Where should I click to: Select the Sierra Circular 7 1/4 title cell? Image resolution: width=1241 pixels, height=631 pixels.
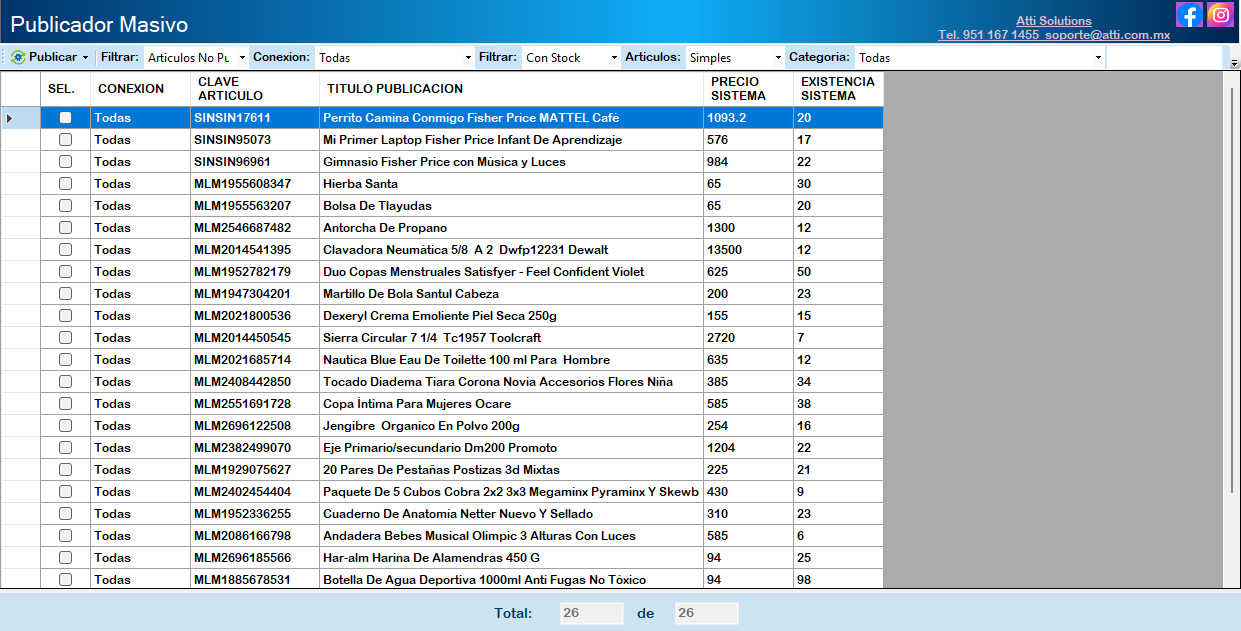(x=510, y=338)
